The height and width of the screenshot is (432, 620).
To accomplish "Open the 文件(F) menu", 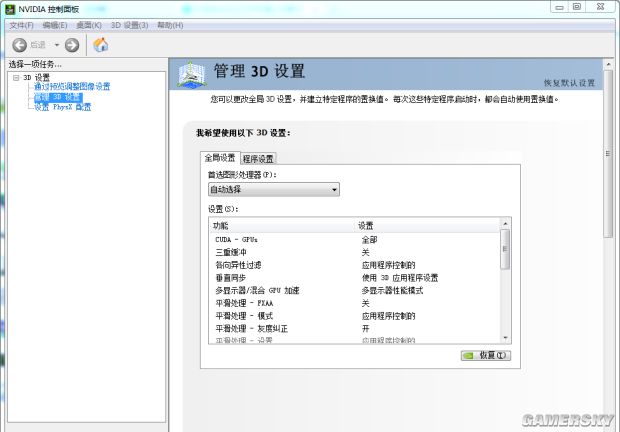I will click(21, 25).
